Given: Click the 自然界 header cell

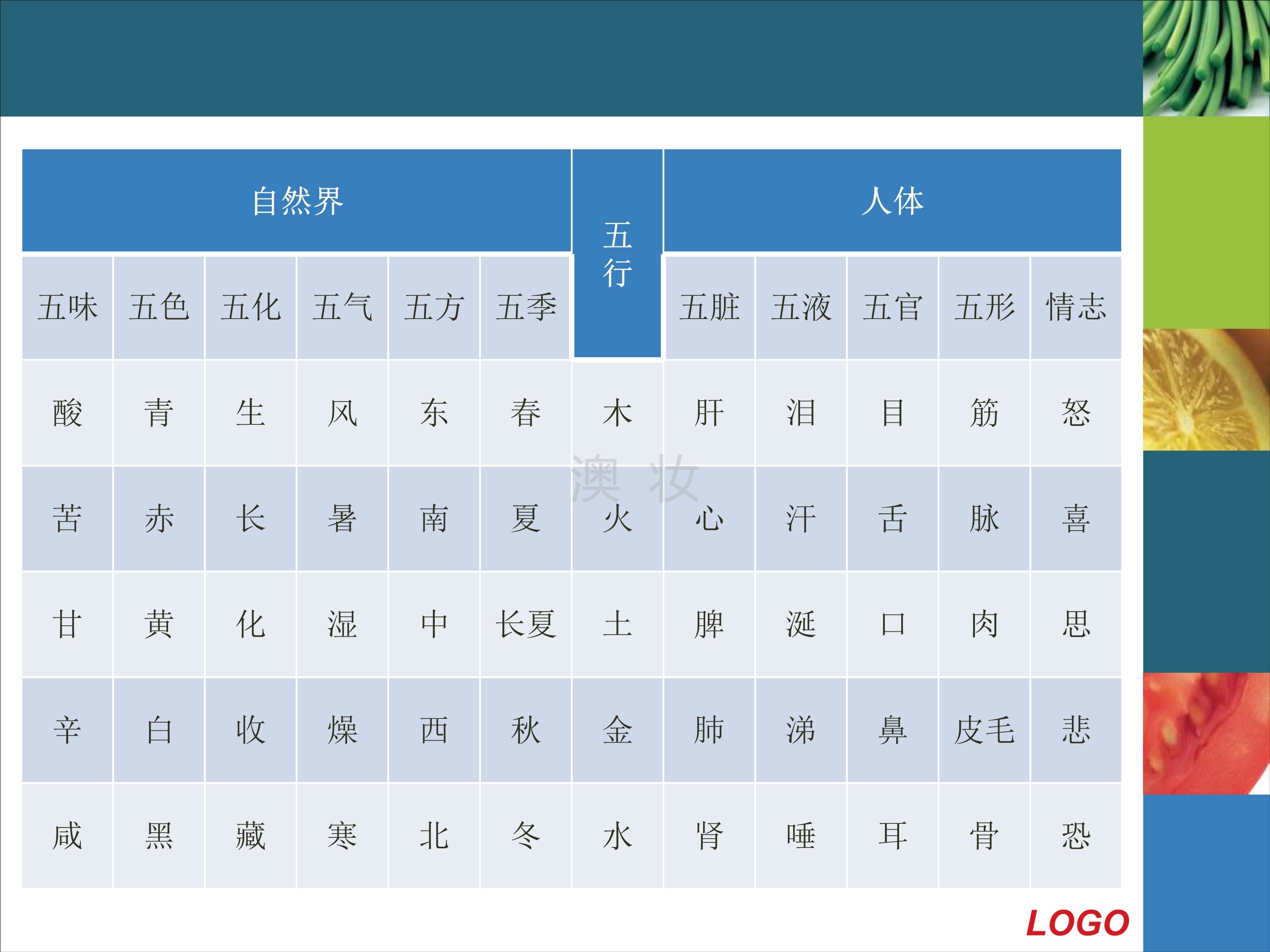Looking at the screenshot, I should pos(297,201).
